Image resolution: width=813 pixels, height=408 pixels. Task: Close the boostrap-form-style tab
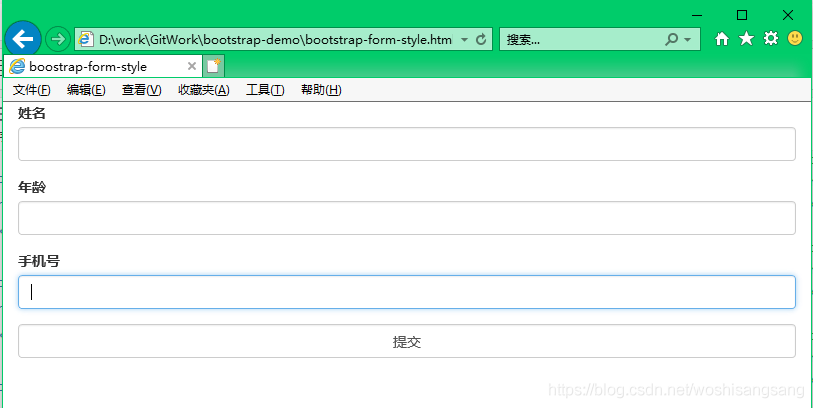click(192, 66)
